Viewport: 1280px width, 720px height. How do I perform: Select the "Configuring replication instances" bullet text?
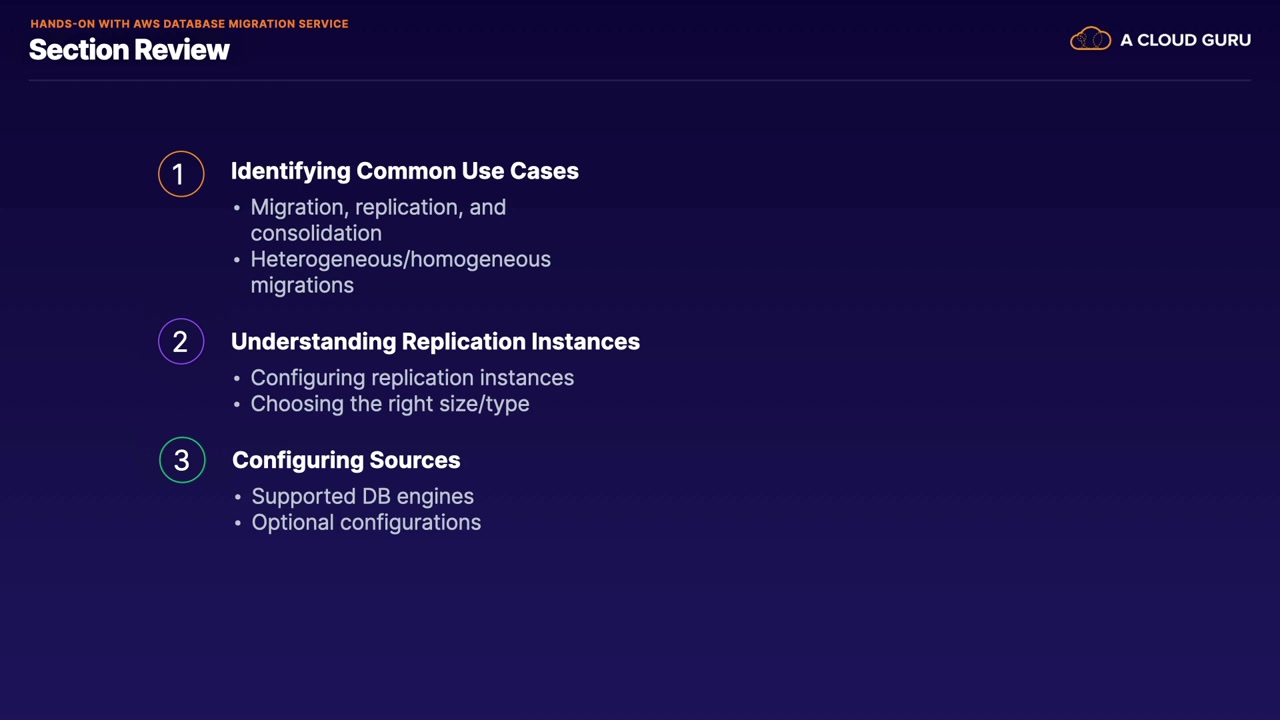(412, 378)
